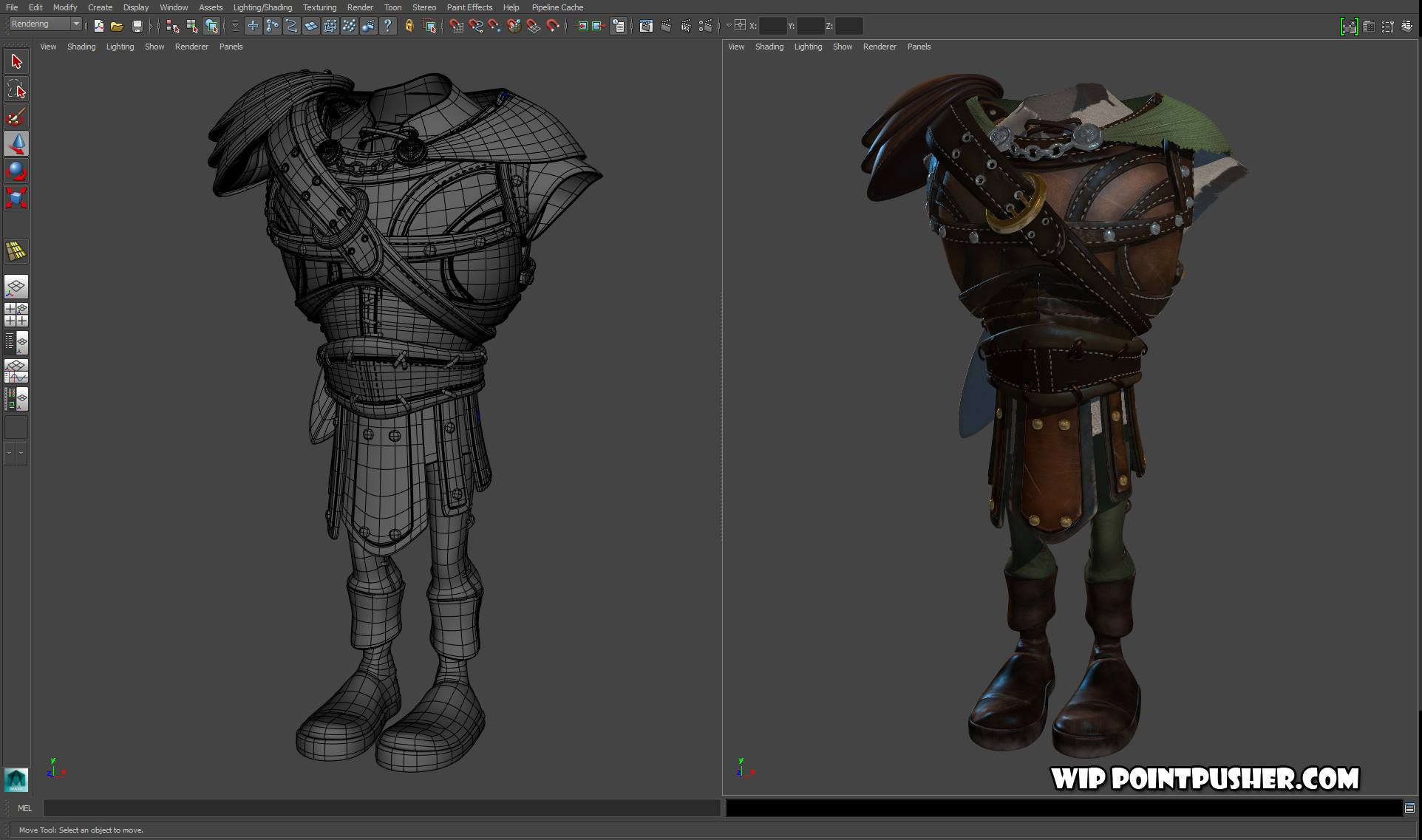Screen dimensions: 1422x840
Task: Choose Persp/Outliner layout icon
Action: 16,343
